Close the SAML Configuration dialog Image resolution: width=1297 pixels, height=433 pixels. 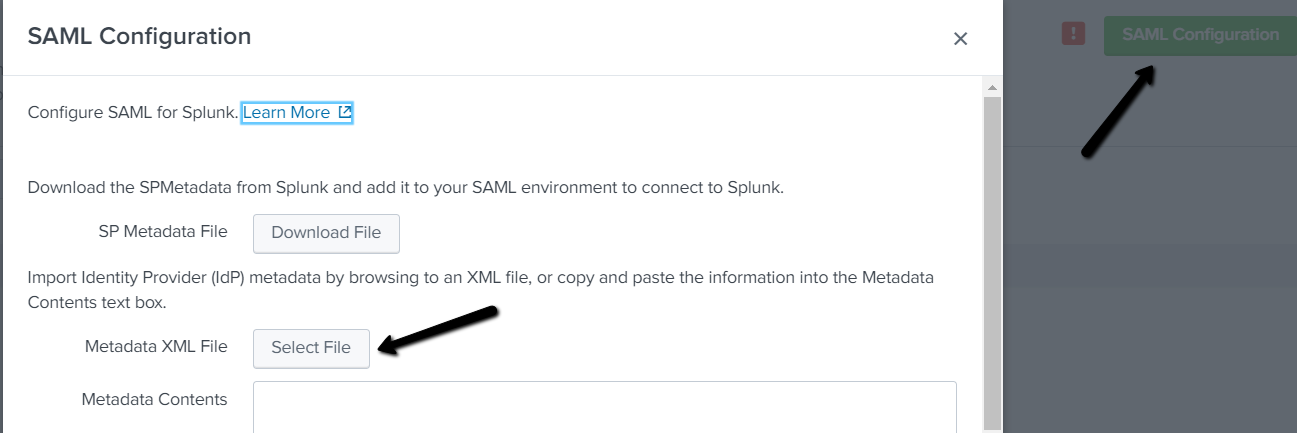tap(960, 39)
